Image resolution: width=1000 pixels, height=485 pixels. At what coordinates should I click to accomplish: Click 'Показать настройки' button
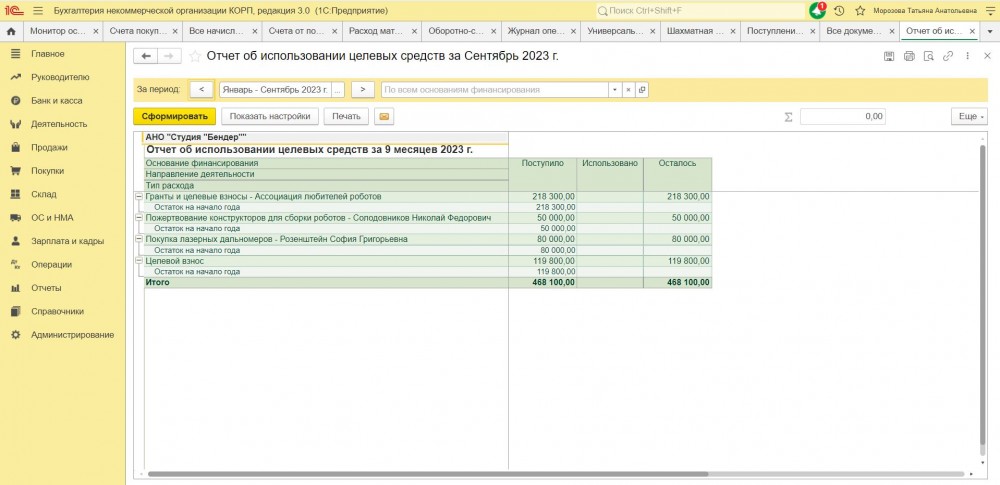click(270, 116)
